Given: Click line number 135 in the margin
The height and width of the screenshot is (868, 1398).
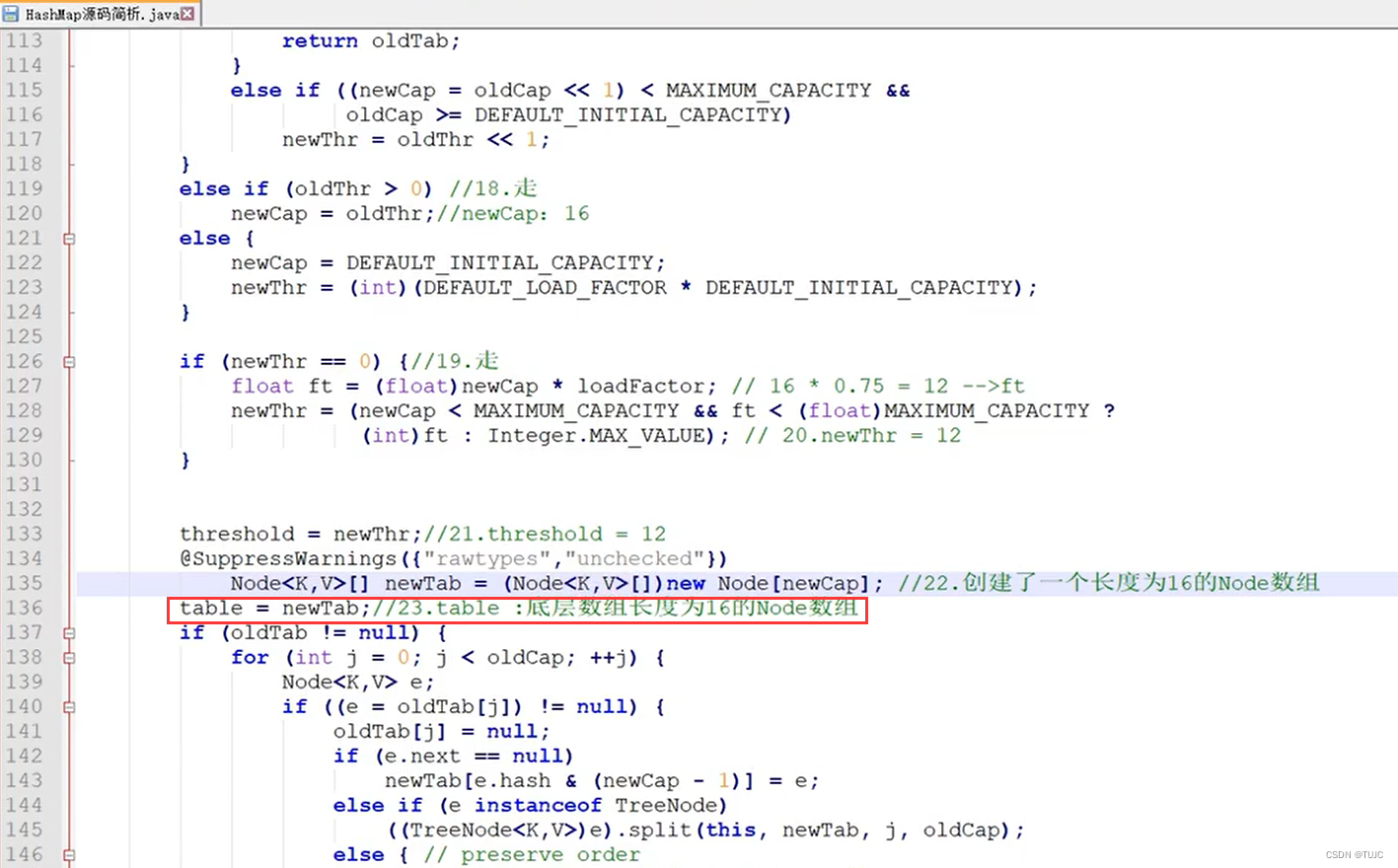Looking at the screenshot, I should [x=25, y=583].
